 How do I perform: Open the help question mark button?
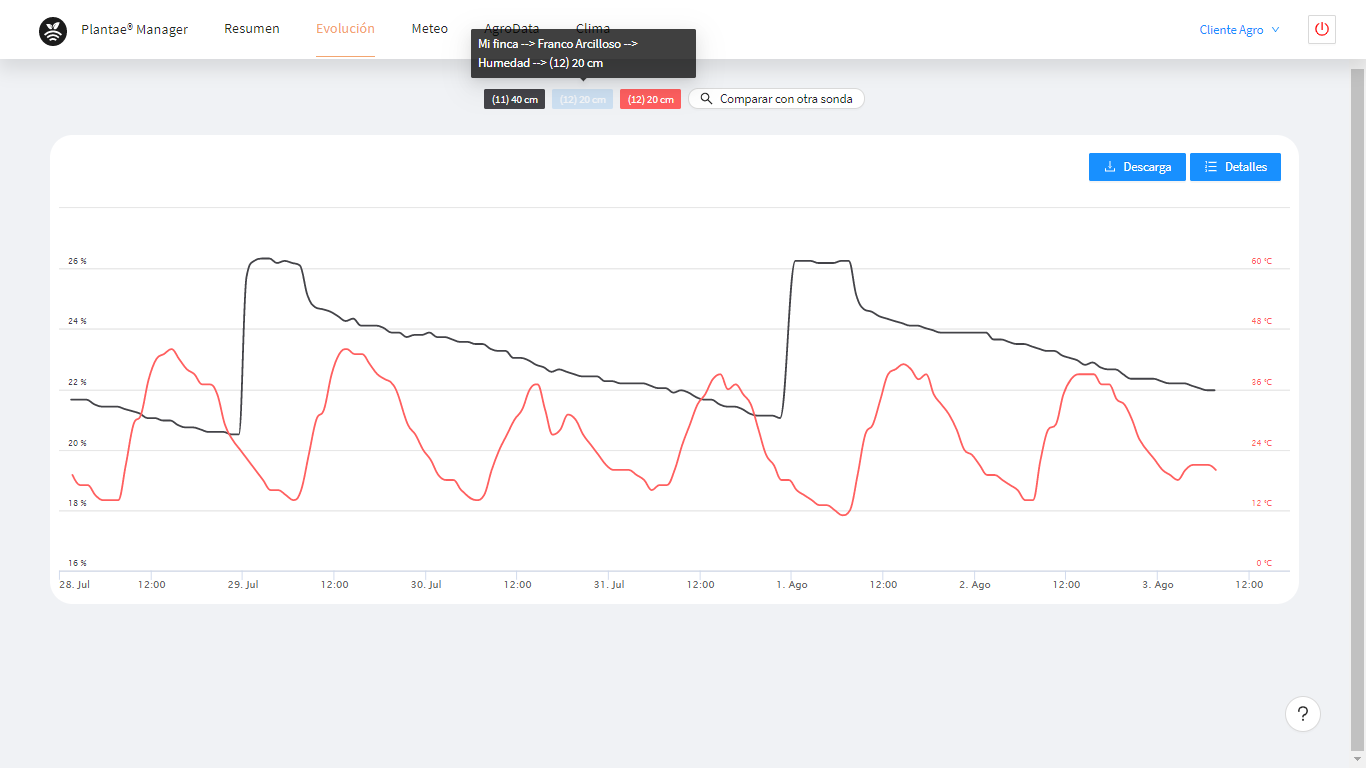click(x=1303, y=714)
